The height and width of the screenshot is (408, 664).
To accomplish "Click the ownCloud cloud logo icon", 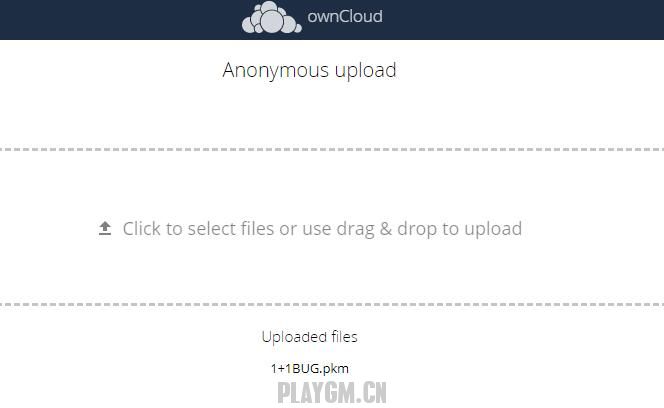I will click(x=271, y=17).
